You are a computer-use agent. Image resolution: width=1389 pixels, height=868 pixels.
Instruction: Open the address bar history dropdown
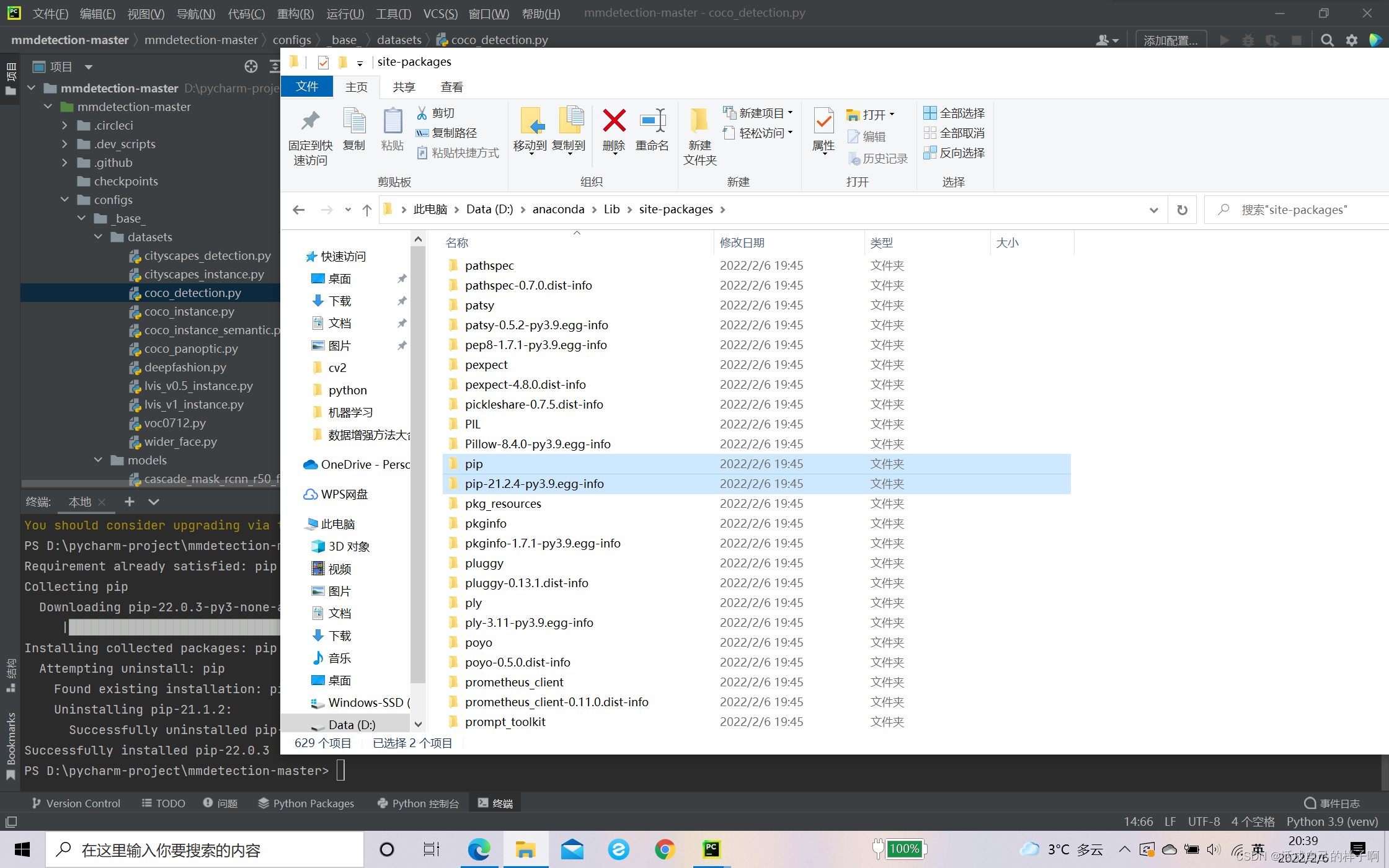pos(1153,210)
